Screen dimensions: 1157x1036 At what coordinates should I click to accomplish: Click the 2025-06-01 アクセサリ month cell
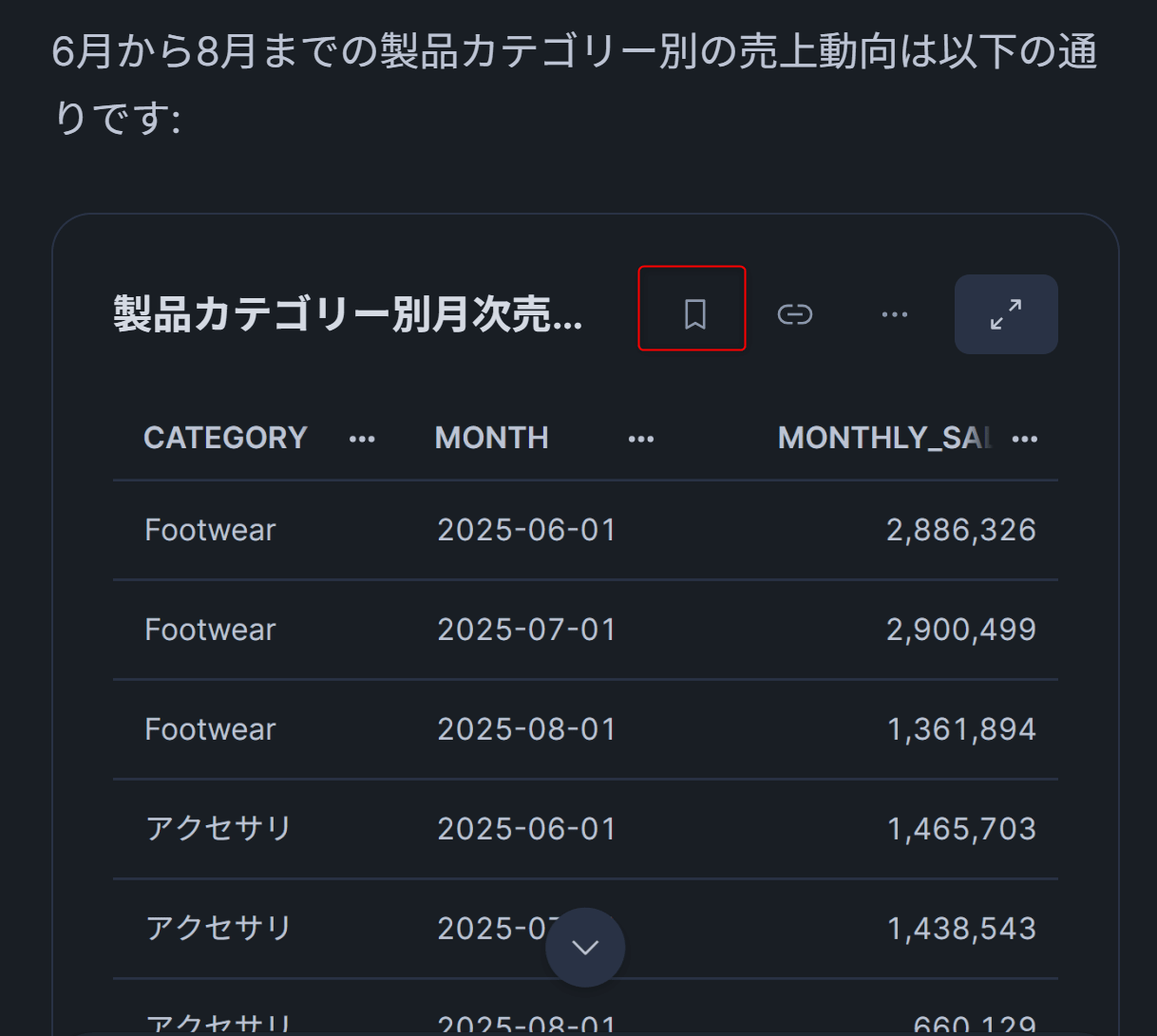526,829
